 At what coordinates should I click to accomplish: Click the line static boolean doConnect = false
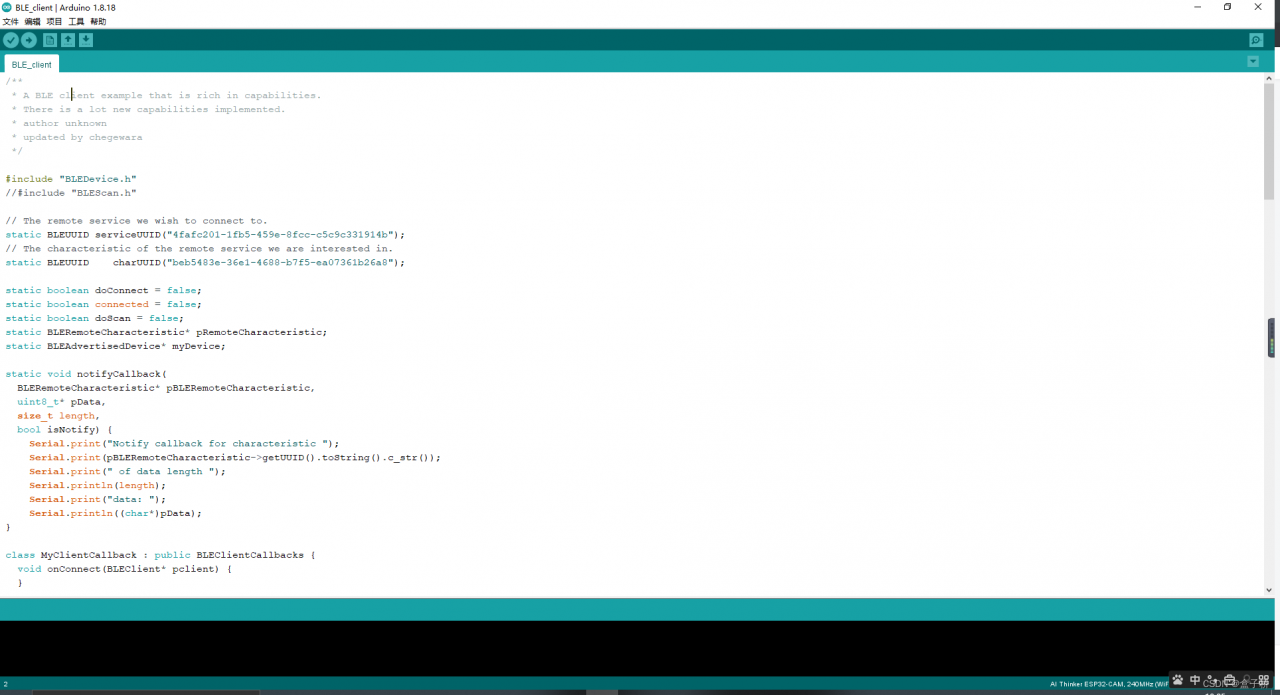(x=103, y=291)
